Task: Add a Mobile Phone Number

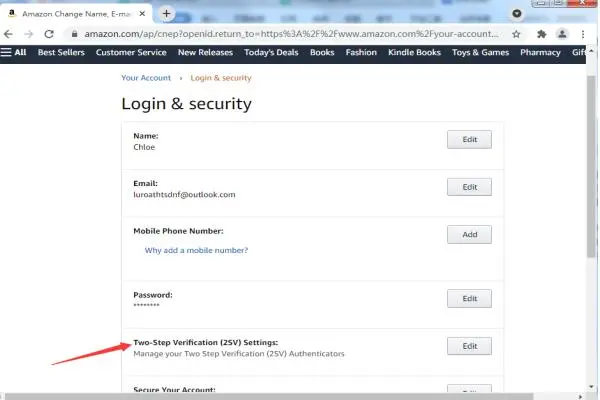Action: point(469,235)
